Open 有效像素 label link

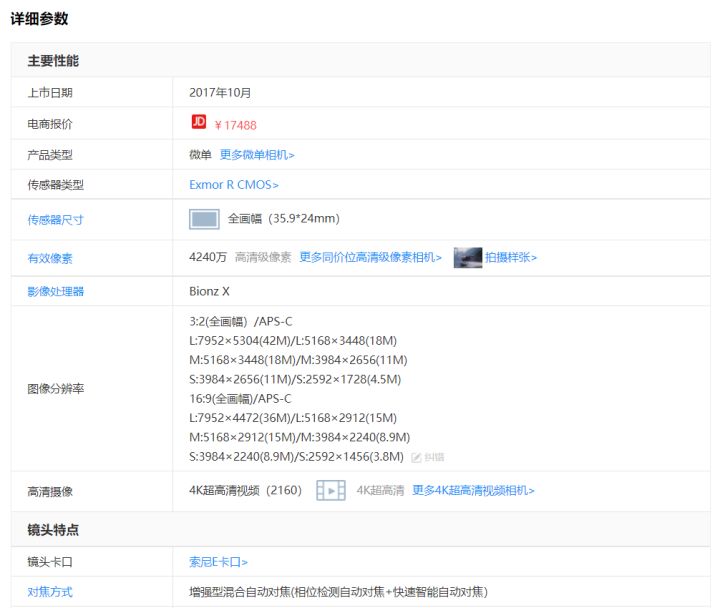pyautogui.click(x=50, y=258)
